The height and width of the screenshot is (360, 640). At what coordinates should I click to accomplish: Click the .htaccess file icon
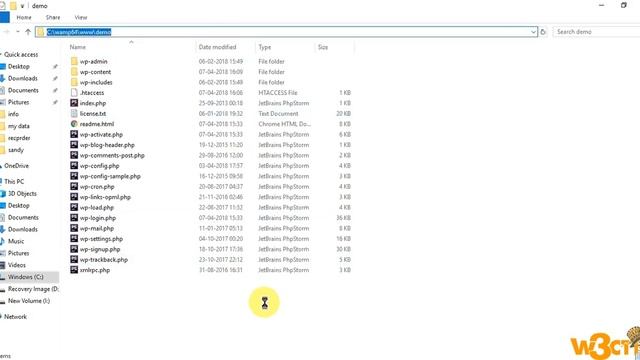(x=74, y=93)
